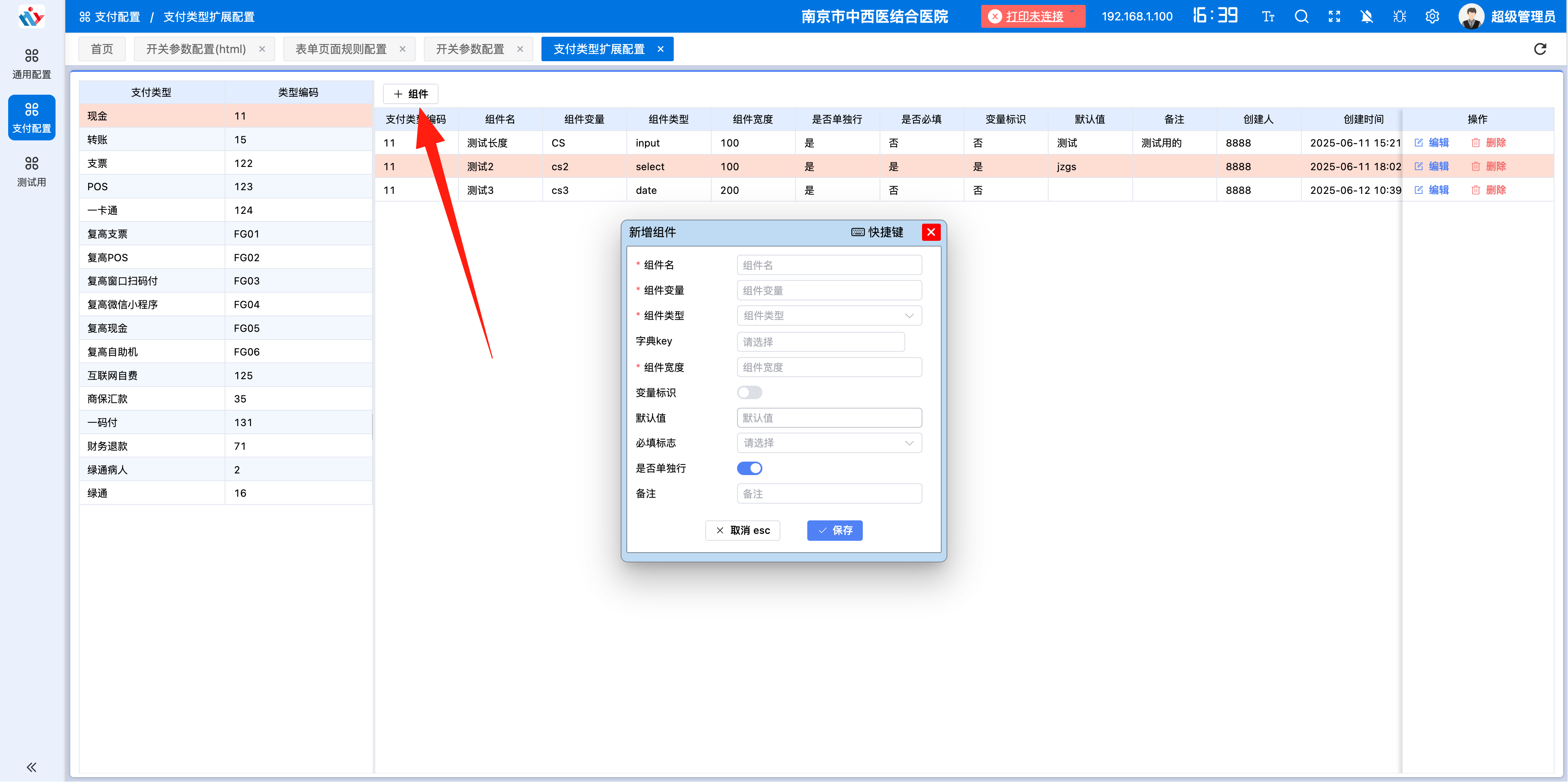Open the global search icon
This screenshot has width=1568, height=782.
click(x=1301, y=16)
